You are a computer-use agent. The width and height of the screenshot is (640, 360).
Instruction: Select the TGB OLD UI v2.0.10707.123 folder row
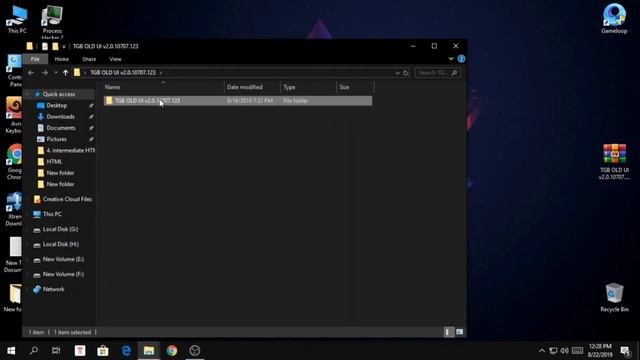coord(238,100)
